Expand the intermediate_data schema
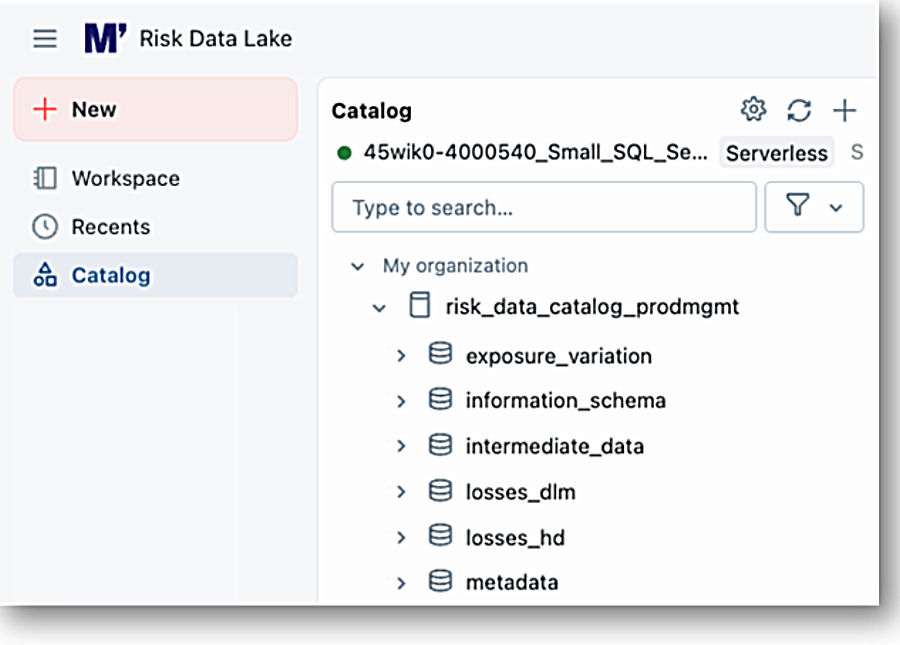Viewport: 900px width, 645px height. (x=401, y=446)
